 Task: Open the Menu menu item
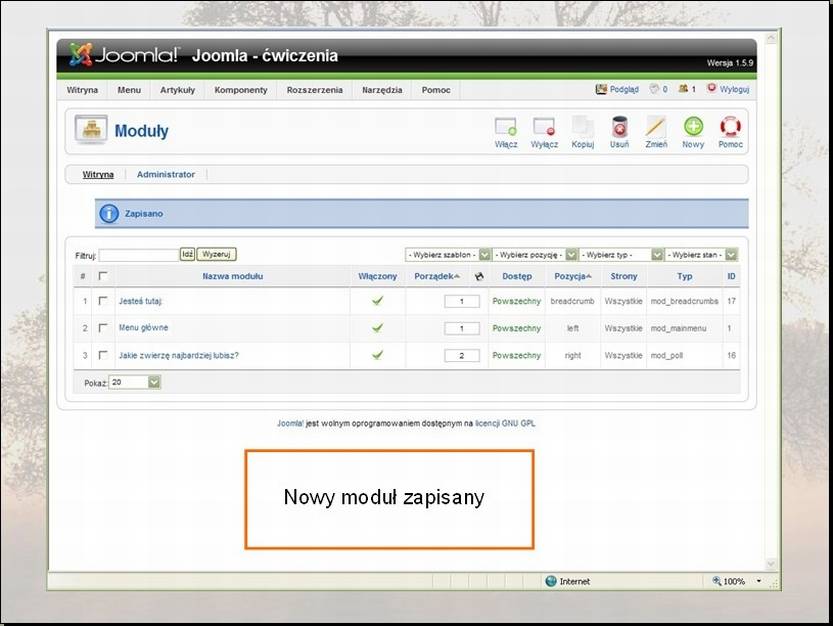pyautogui.click(x=129, y=90)
